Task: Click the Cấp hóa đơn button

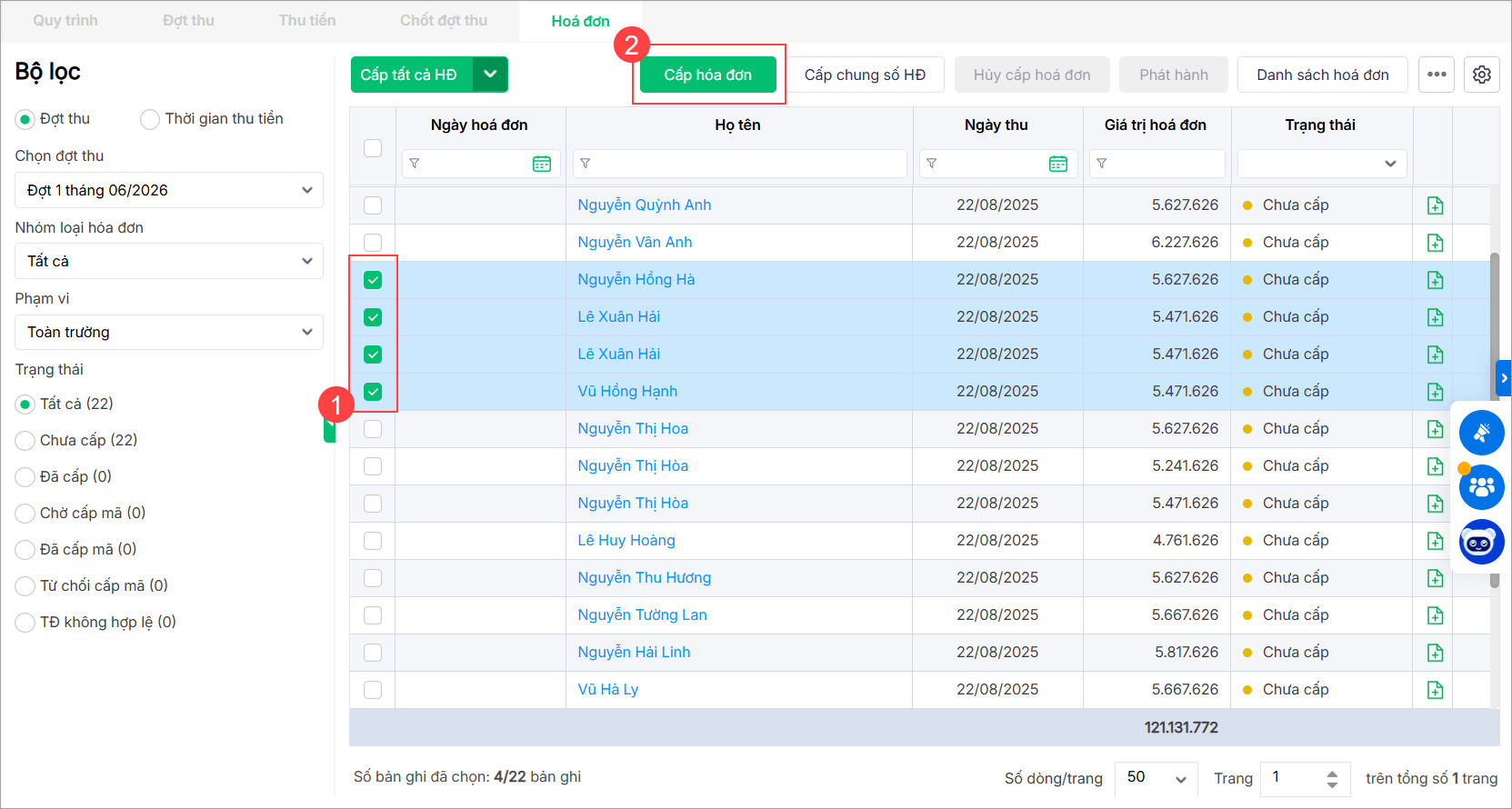Action: 708,75
